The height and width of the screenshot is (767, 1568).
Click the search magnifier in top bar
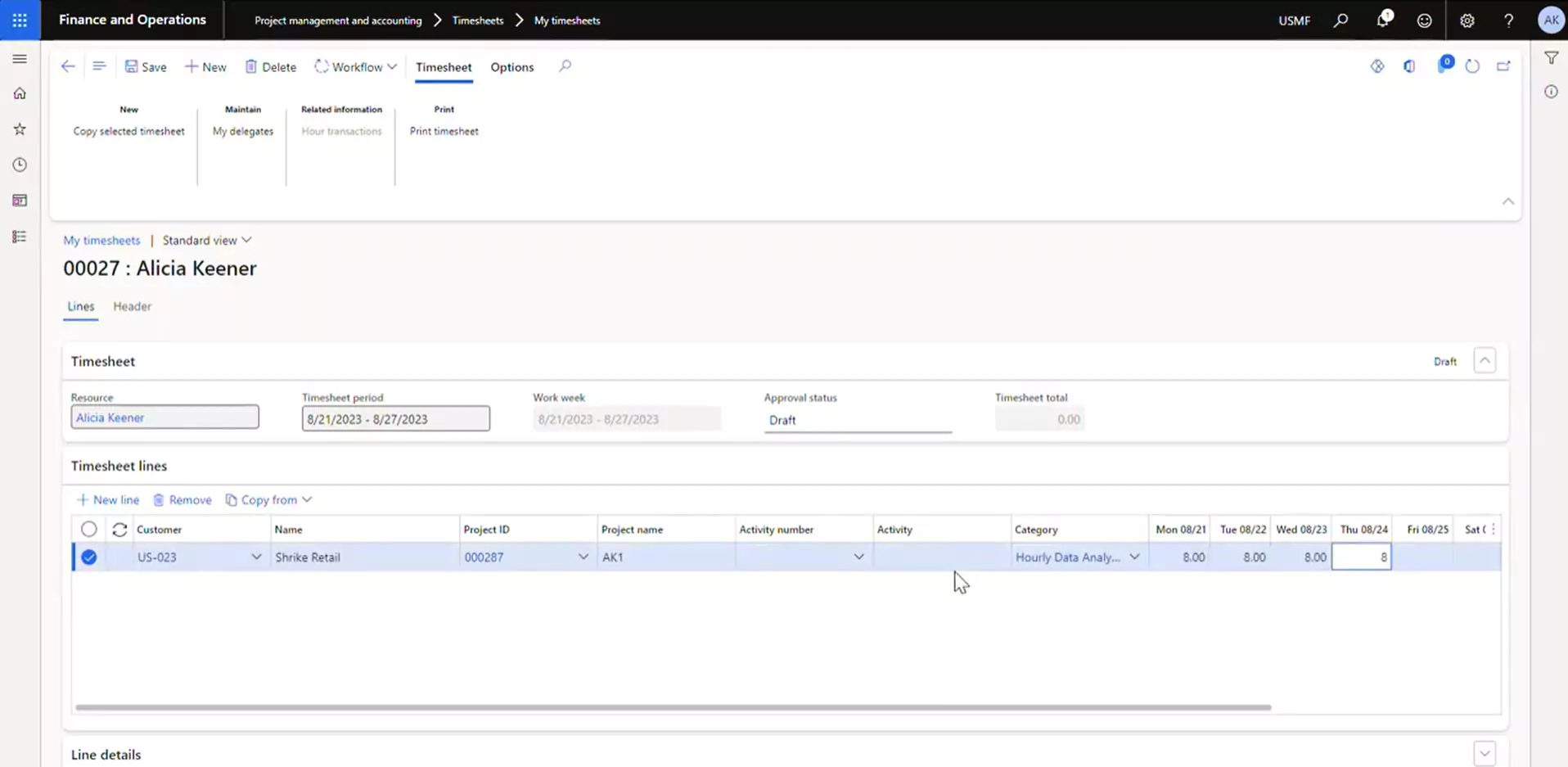point(1340,20)
